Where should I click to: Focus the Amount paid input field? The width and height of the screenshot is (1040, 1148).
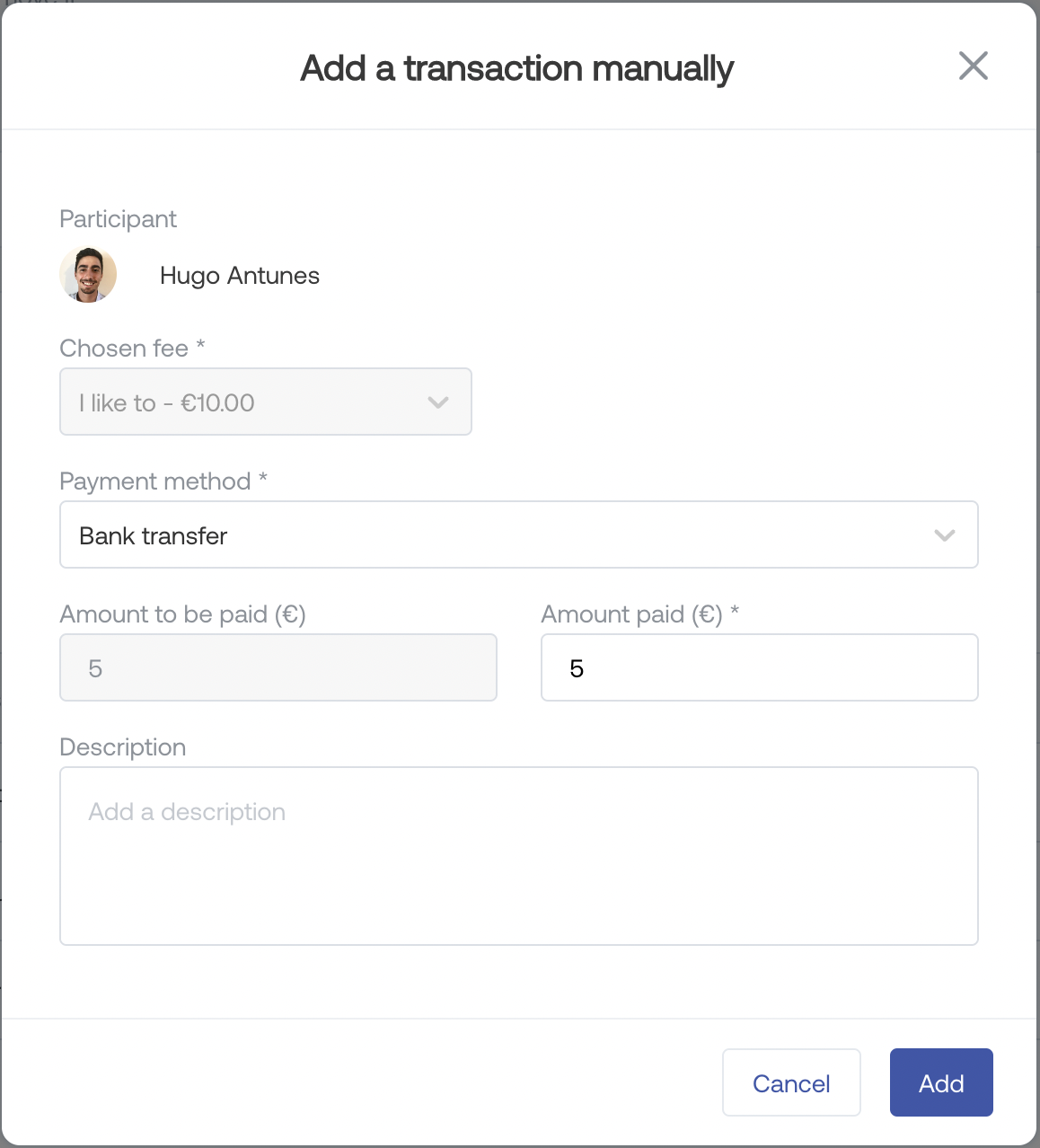pos(759,667)
